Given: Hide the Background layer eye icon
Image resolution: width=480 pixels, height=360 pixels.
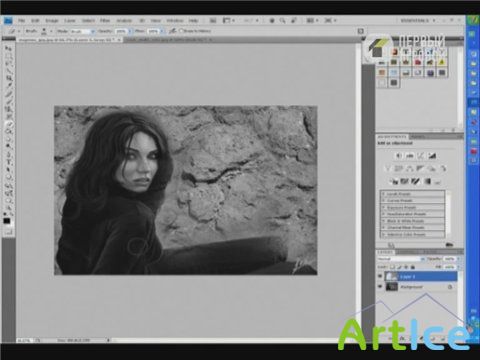Looking at the screenshot, I should point(380,287).
